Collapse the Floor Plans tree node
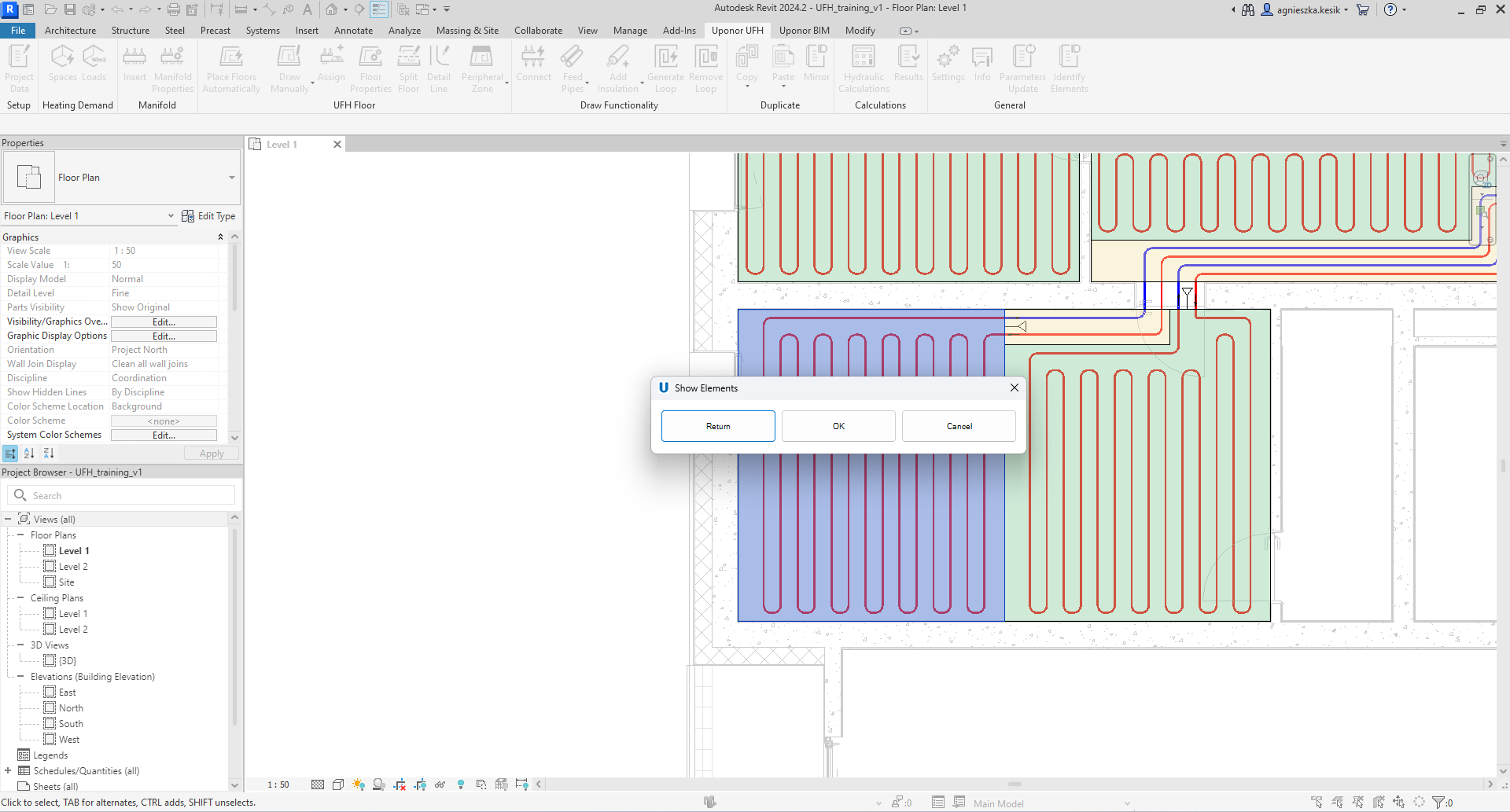 [20, 535]
